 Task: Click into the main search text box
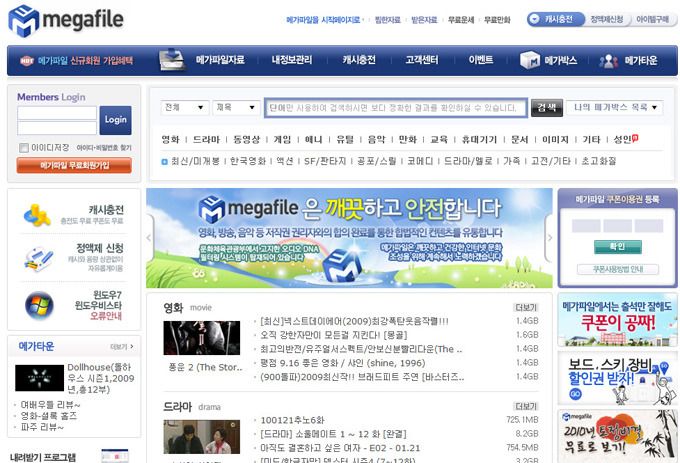(396, 108)
